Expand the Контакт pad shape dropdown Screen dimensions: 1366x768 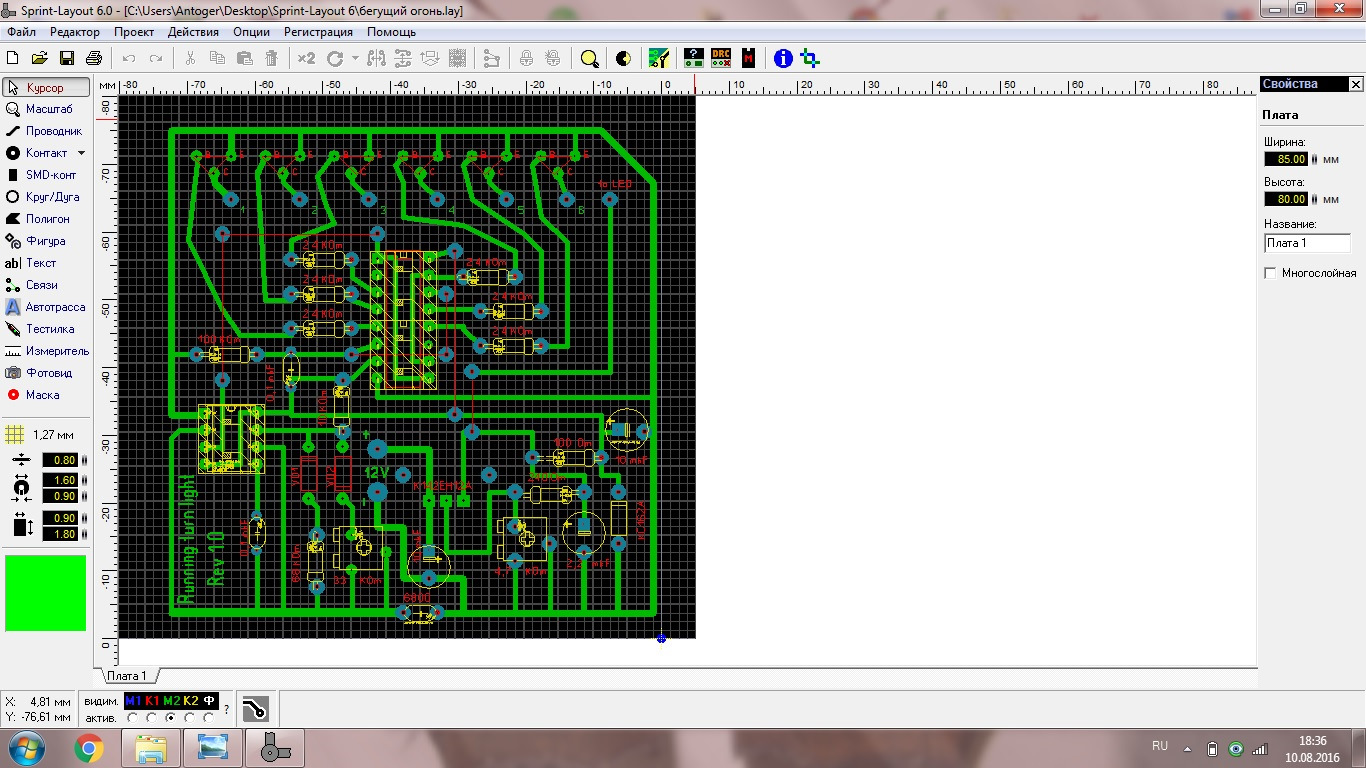[81, 153]
